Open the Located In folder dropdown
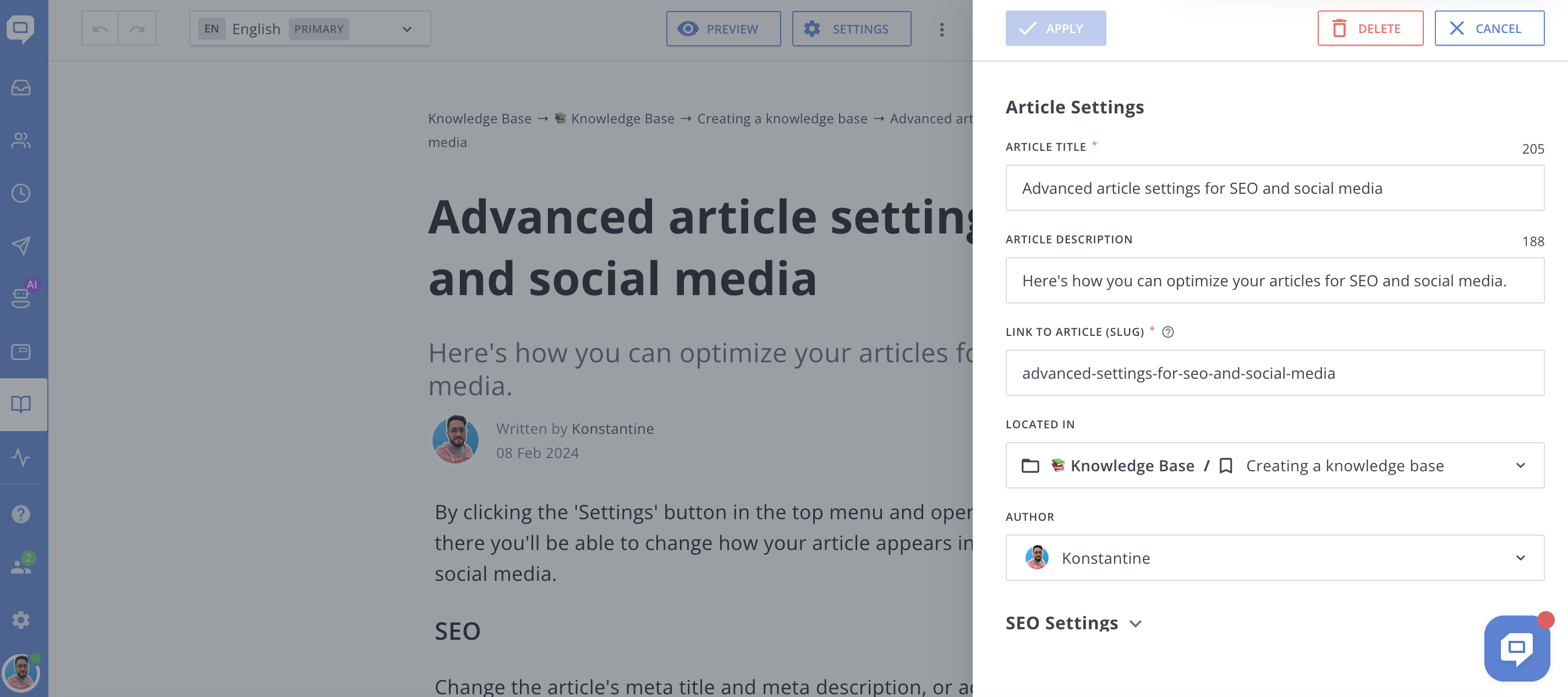The width and height of the screenshot is (1568, 697). (x=1274, y=465)
